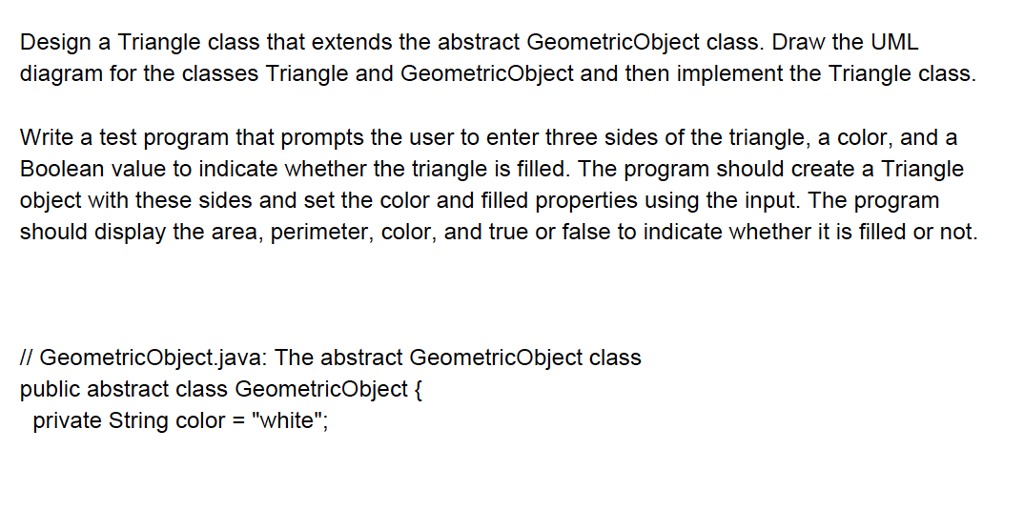1024x511 pixels.
Task: Click the "white" string literal in code
Action: coord(287,420)
